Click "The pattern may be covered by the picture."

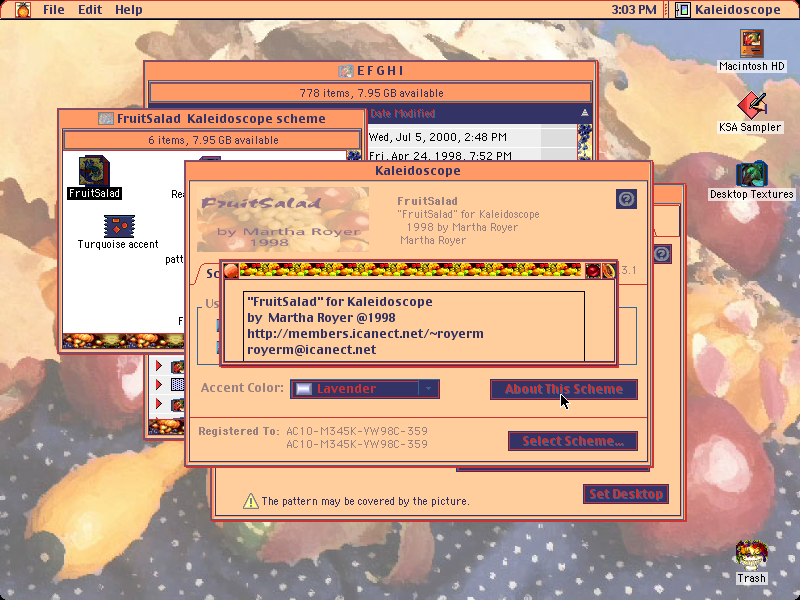(x=365, y=501)
